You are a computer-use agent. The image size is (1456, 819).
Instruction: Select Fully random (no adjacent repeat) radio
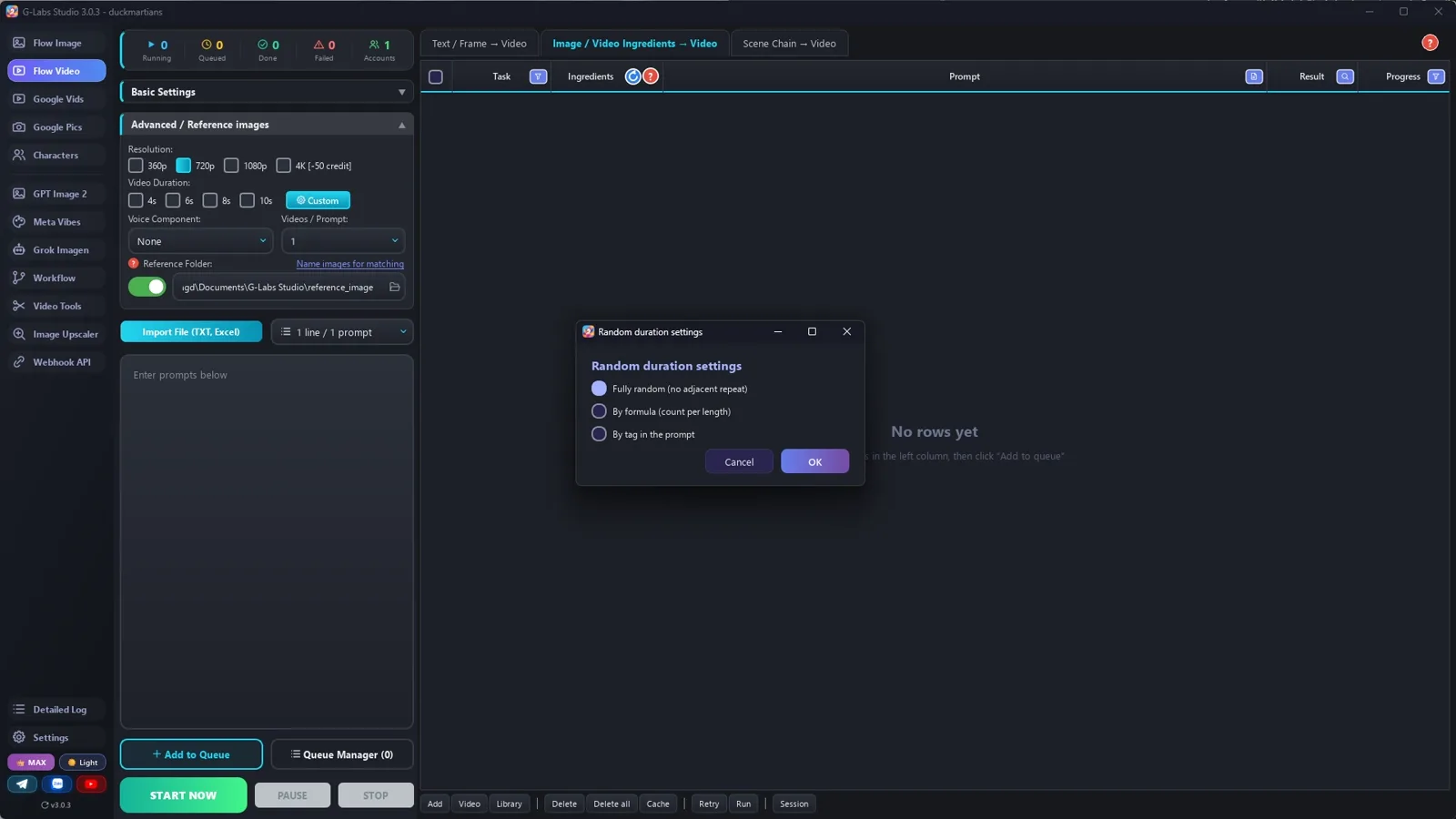[x=599, y=389]
